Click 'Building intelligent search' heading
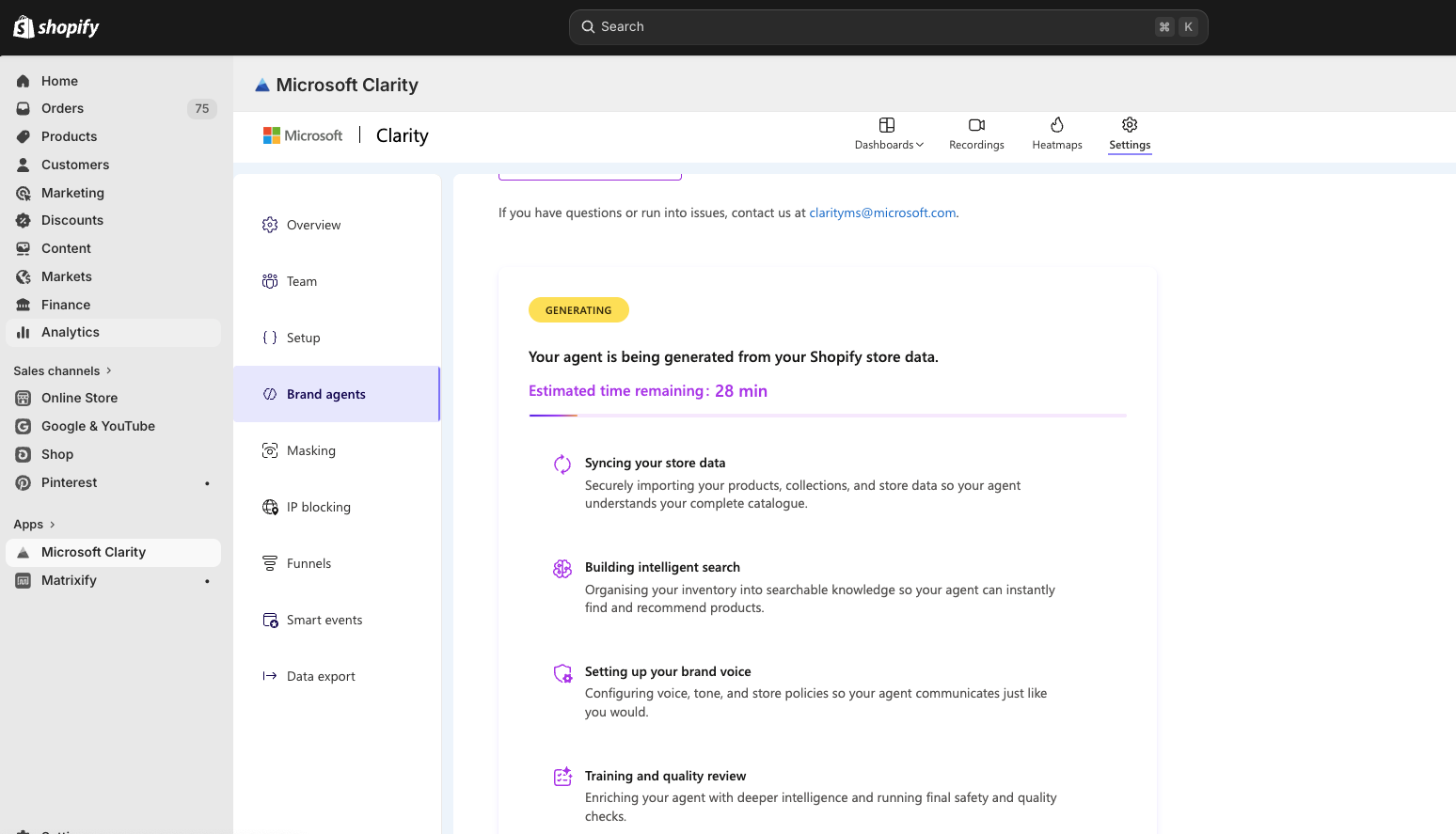The width and height of the screenshot is (1456, 834). [x=662, y=567]
